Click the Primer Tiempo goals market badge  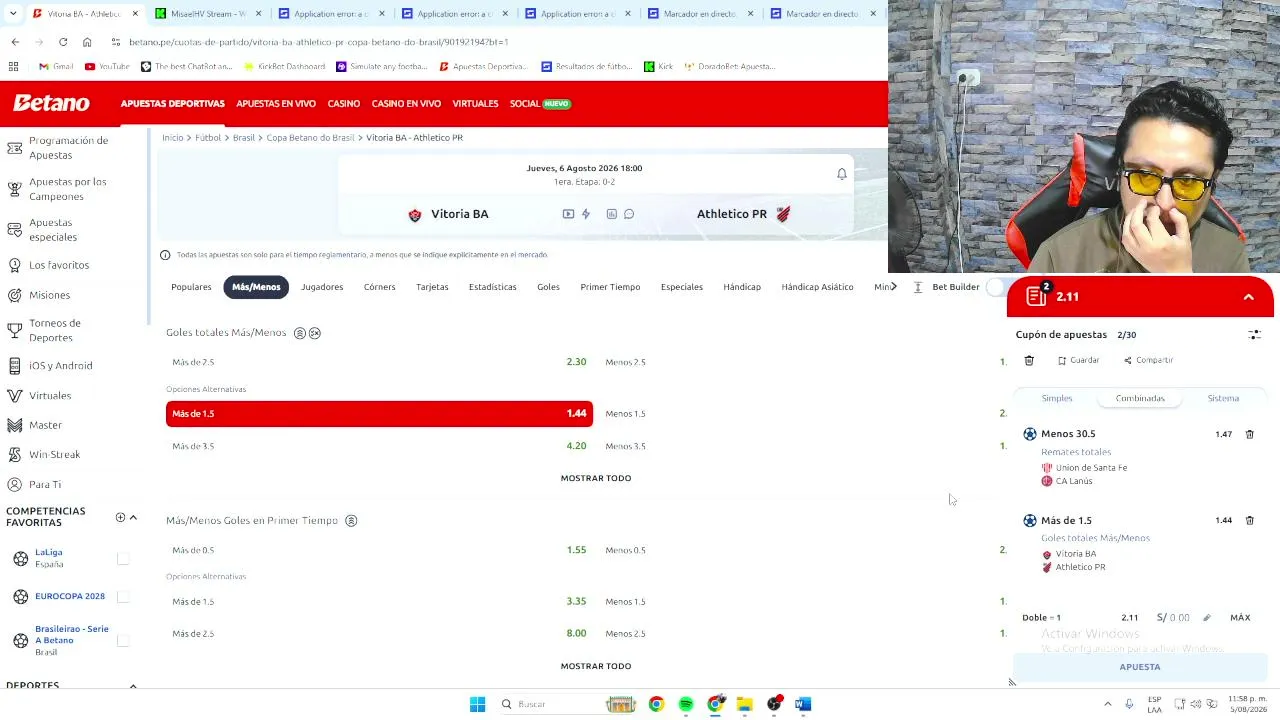tap(351, 521)
